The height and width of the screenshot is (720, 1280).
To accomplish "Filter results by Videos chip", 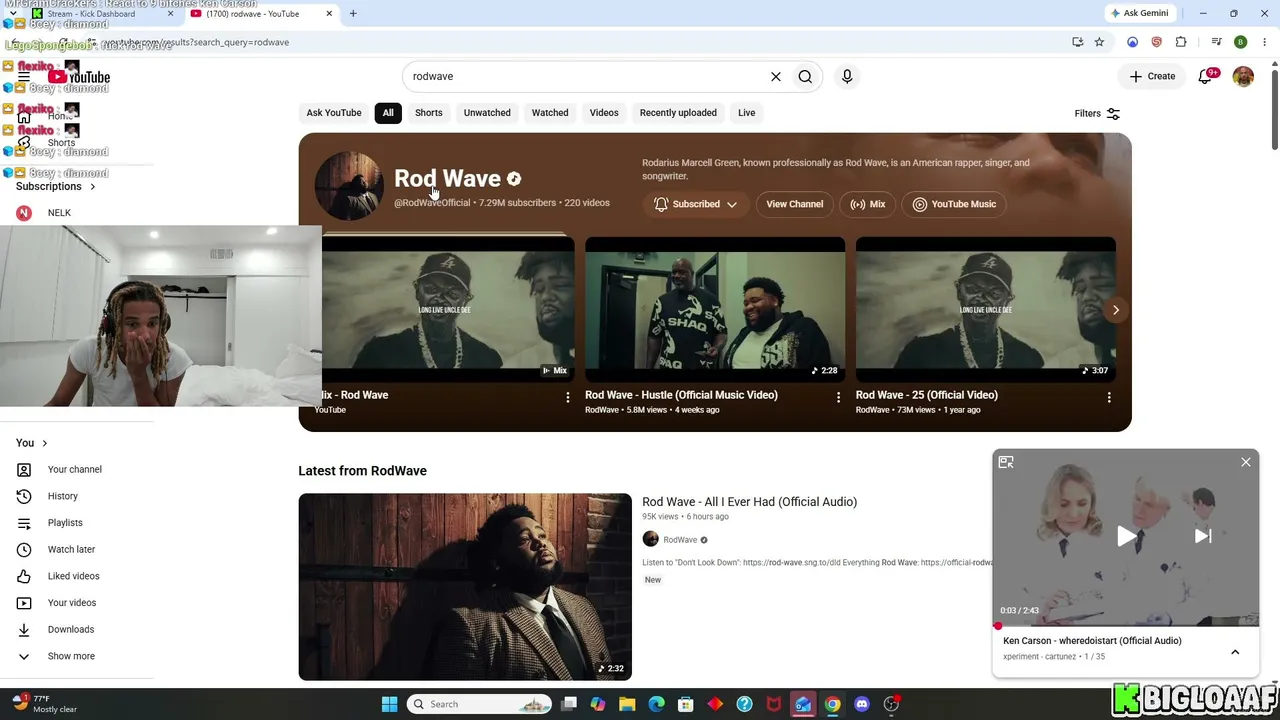I will [x=604, y=113].
